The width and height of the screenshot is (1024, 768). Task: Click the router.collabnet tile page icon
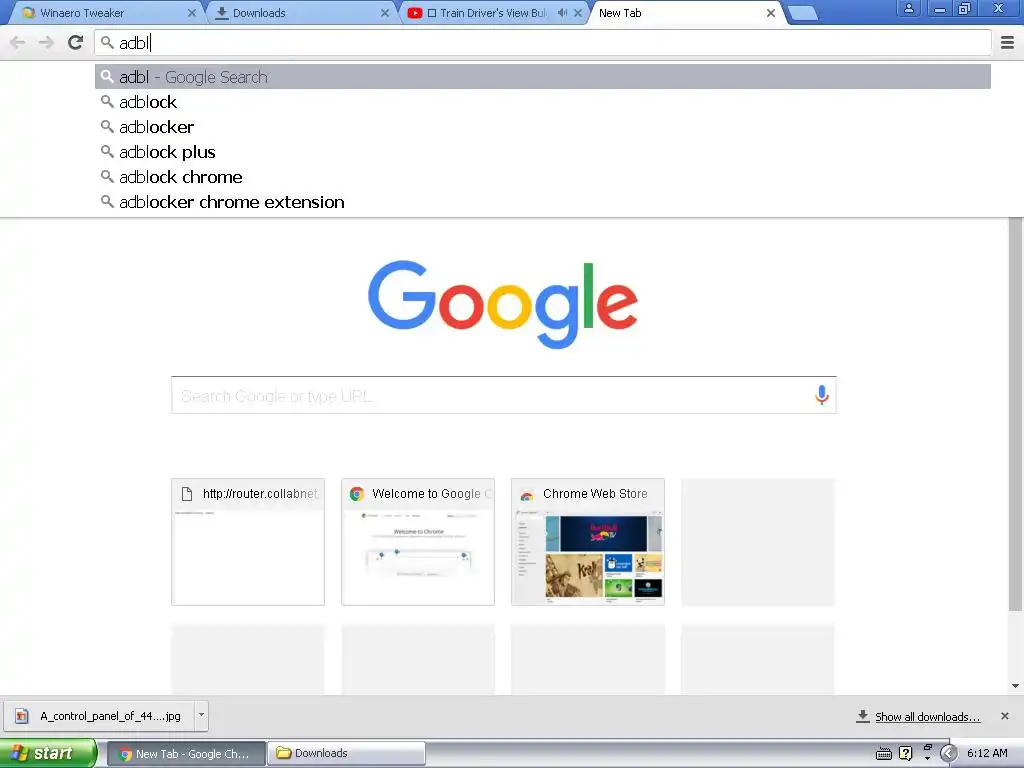(187, 494)
